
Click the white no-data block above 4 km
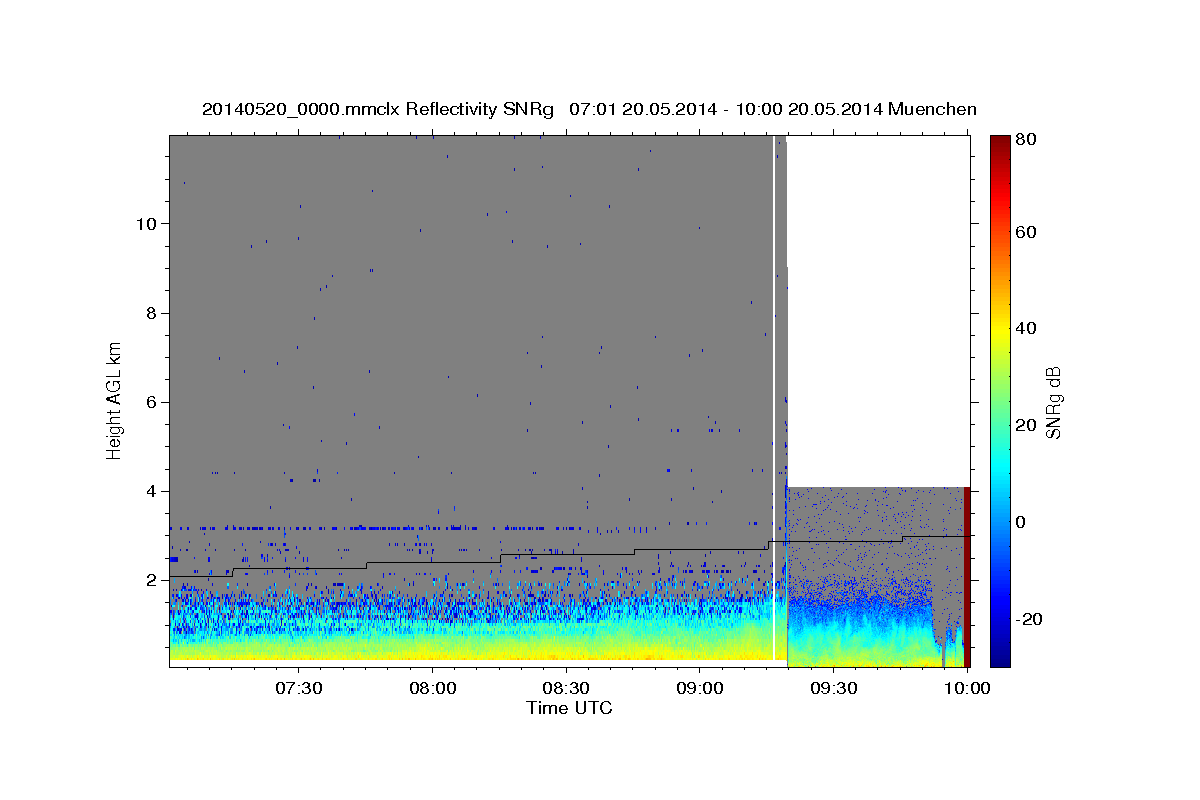click(x=879, y=311)
